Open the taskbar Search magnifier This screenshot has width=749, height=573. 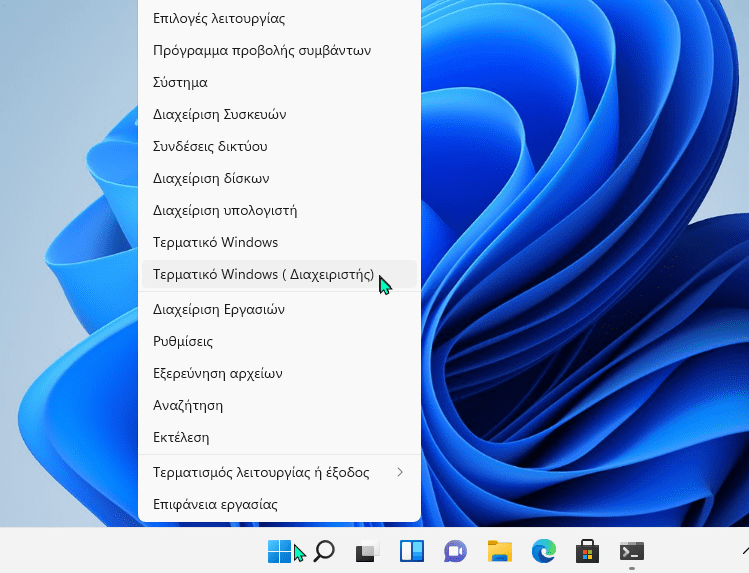point(324,552)
